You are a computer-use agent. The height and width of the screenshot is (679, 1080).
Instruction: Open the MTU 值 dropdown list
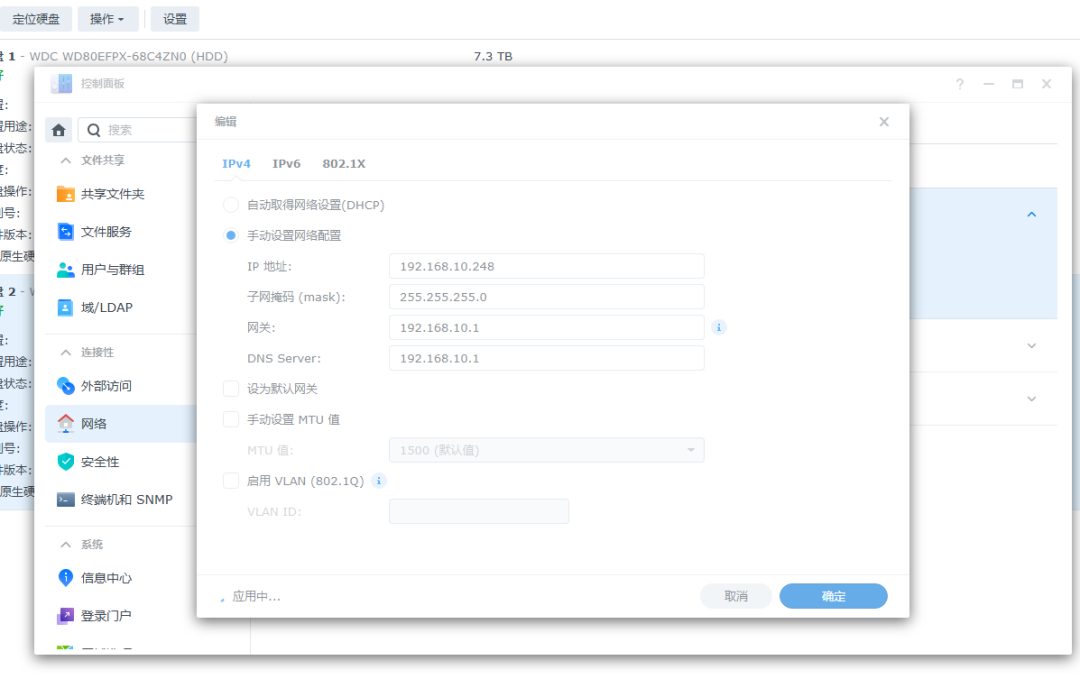[546, 451]
